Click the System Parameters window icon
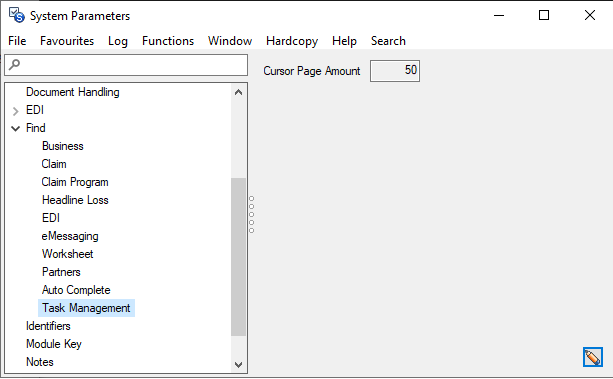 [x=17, y=15]
